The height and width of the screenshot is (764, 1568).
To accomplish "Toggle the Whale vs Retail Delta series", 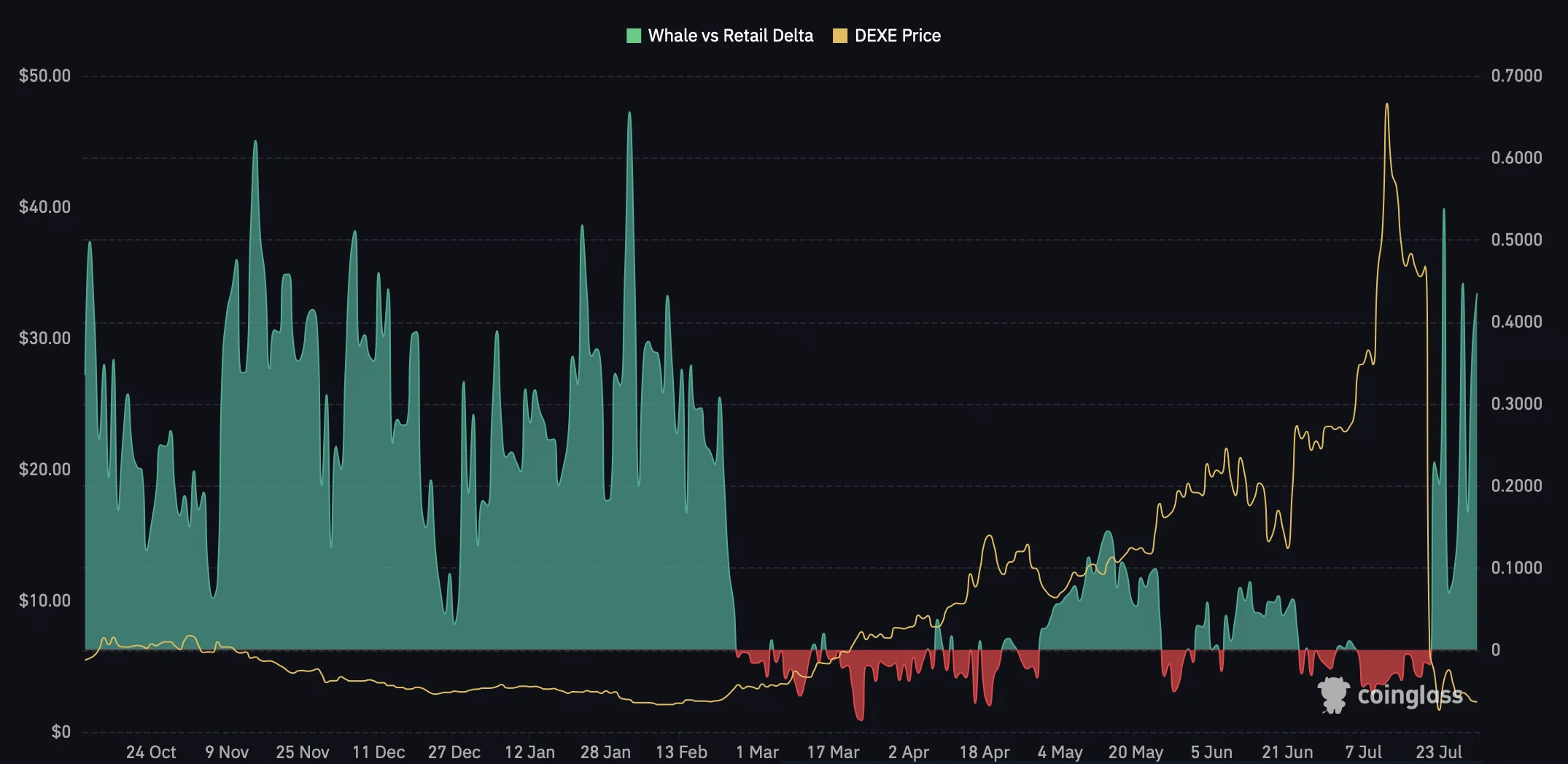I will pyautogui.click(x=730, y=36).
